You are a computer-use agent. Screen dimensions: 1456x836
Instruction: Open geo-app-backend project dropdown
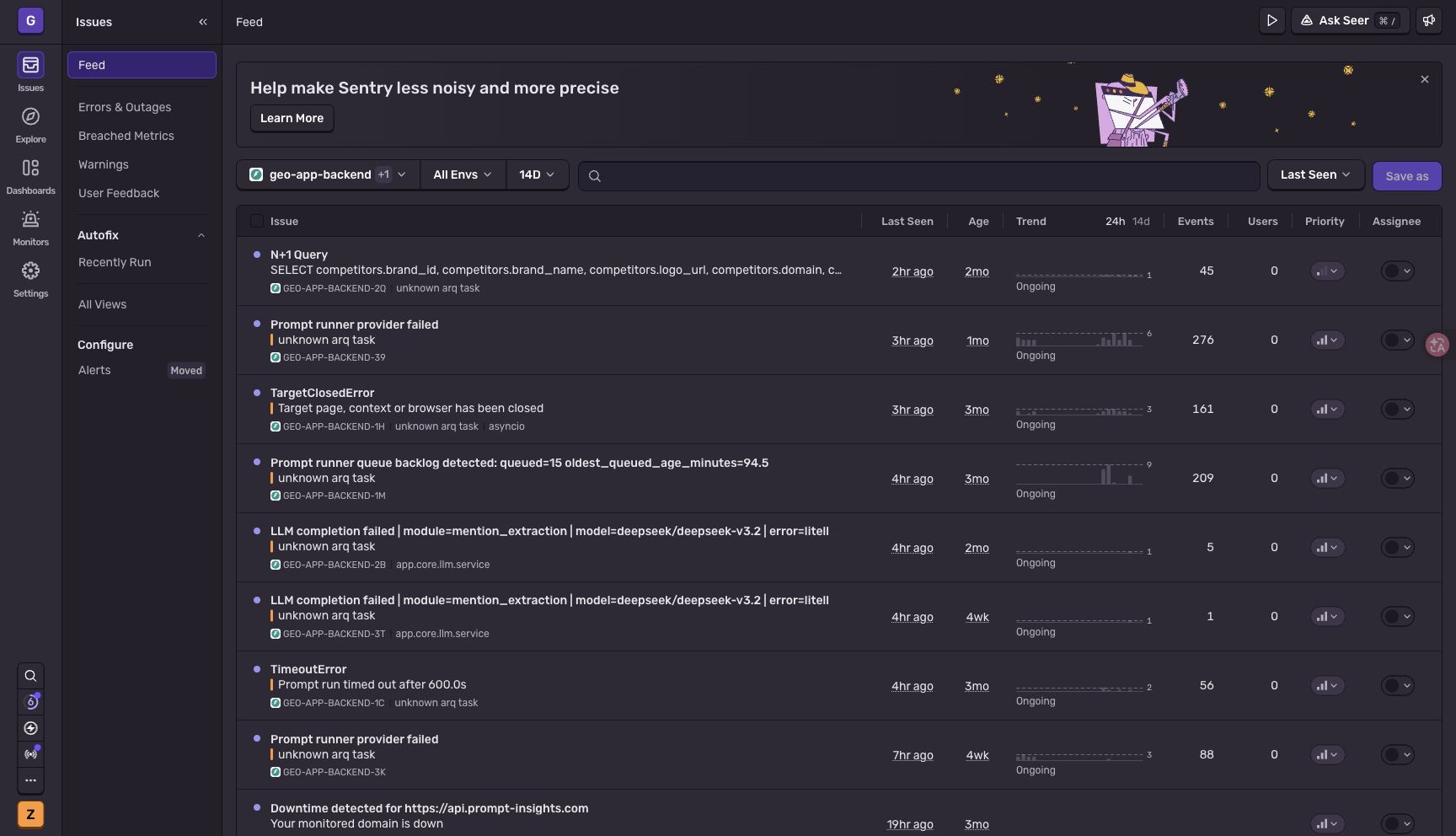pyautogui.click(x=329, y=174)
